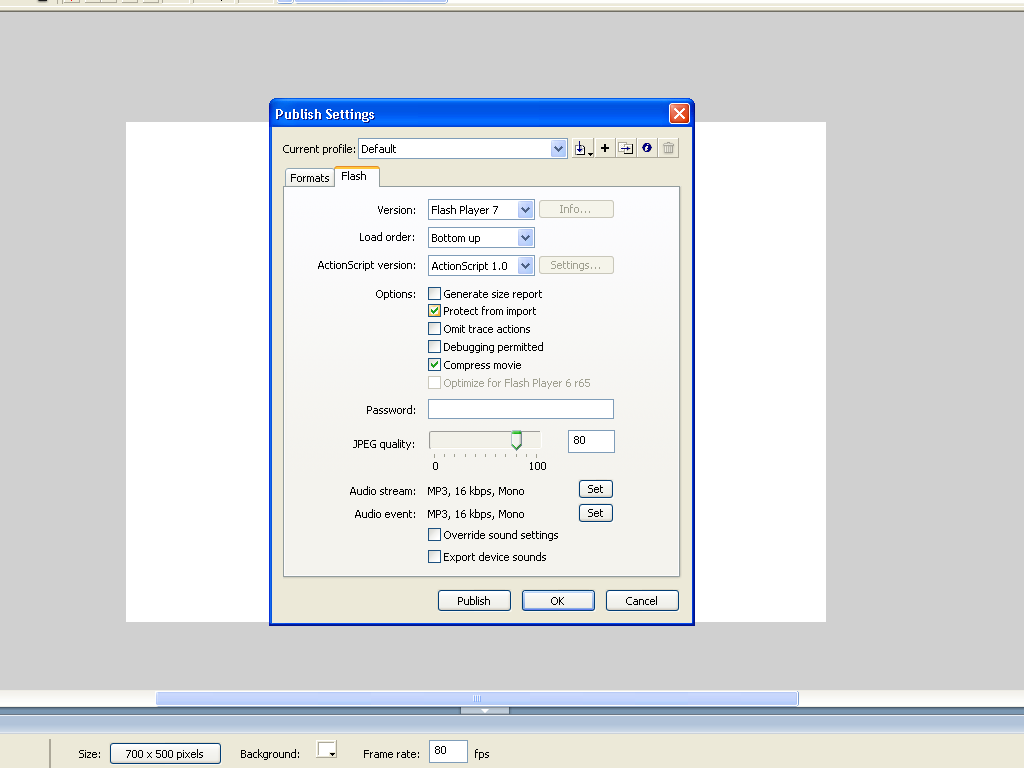Click the Audio event 'MP3, 16 kbps, Mono' text
The image size is (1024, 768).
pyautogui.click(x=476, y=514)
